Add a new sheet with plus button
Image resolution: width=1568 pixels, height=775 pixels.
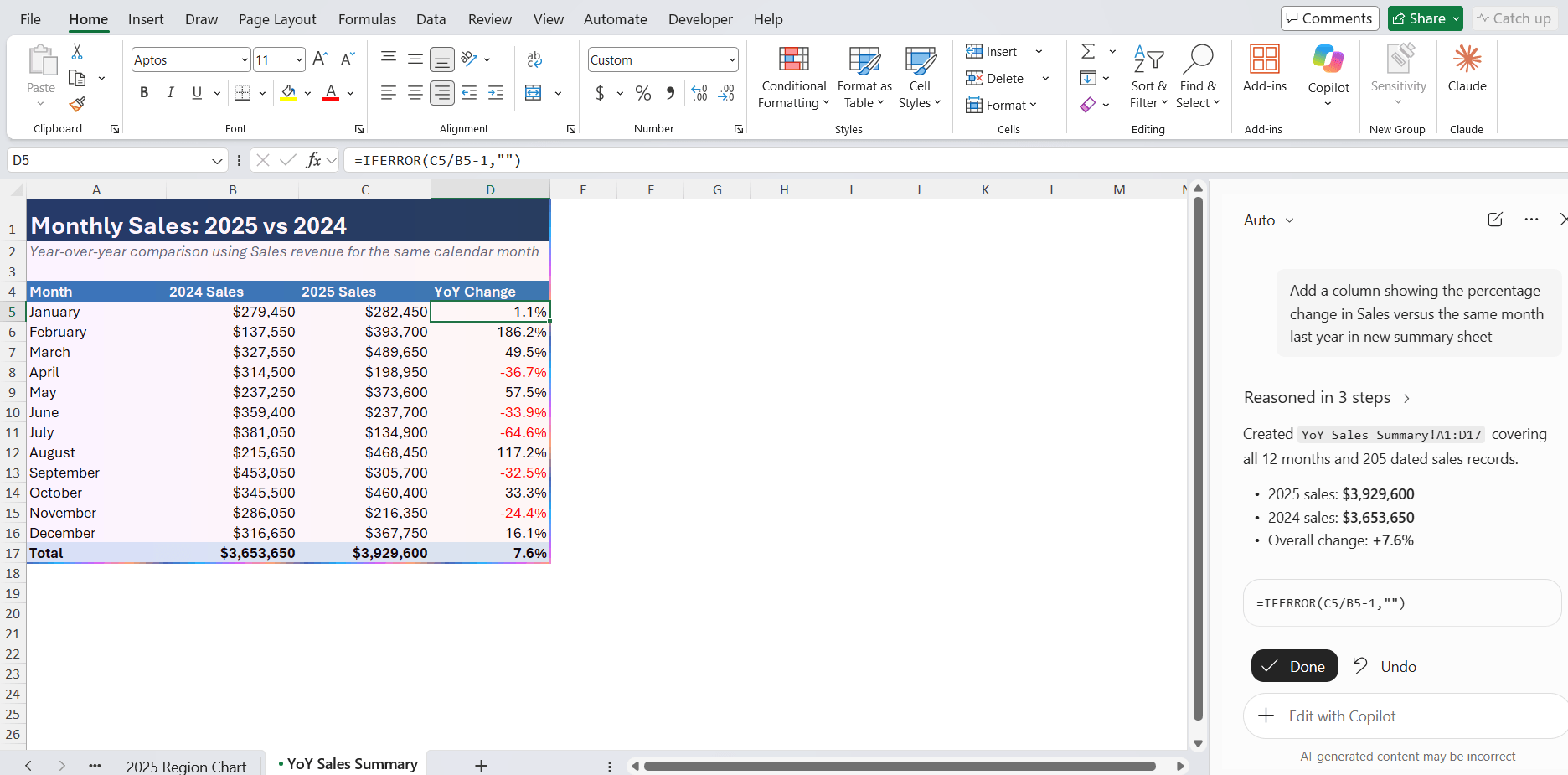pyautogui.click(x=481, y=765)
